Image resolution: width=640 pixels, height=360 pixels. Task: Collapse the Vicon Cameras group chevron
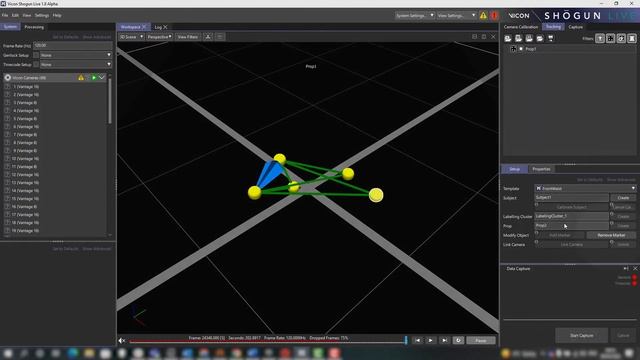[102, 78]
